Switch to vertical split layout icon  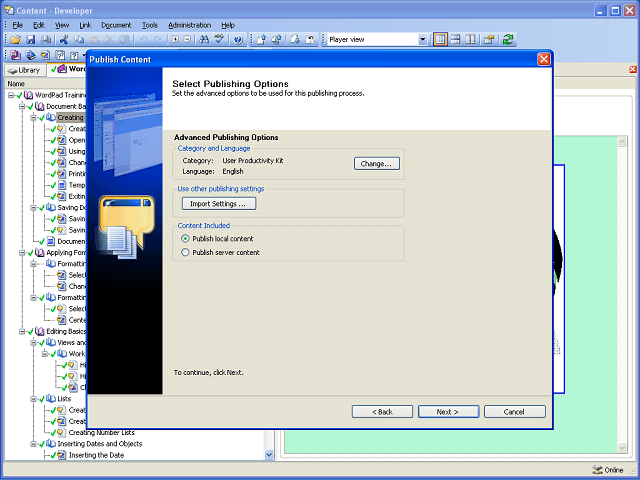(470, 40)
